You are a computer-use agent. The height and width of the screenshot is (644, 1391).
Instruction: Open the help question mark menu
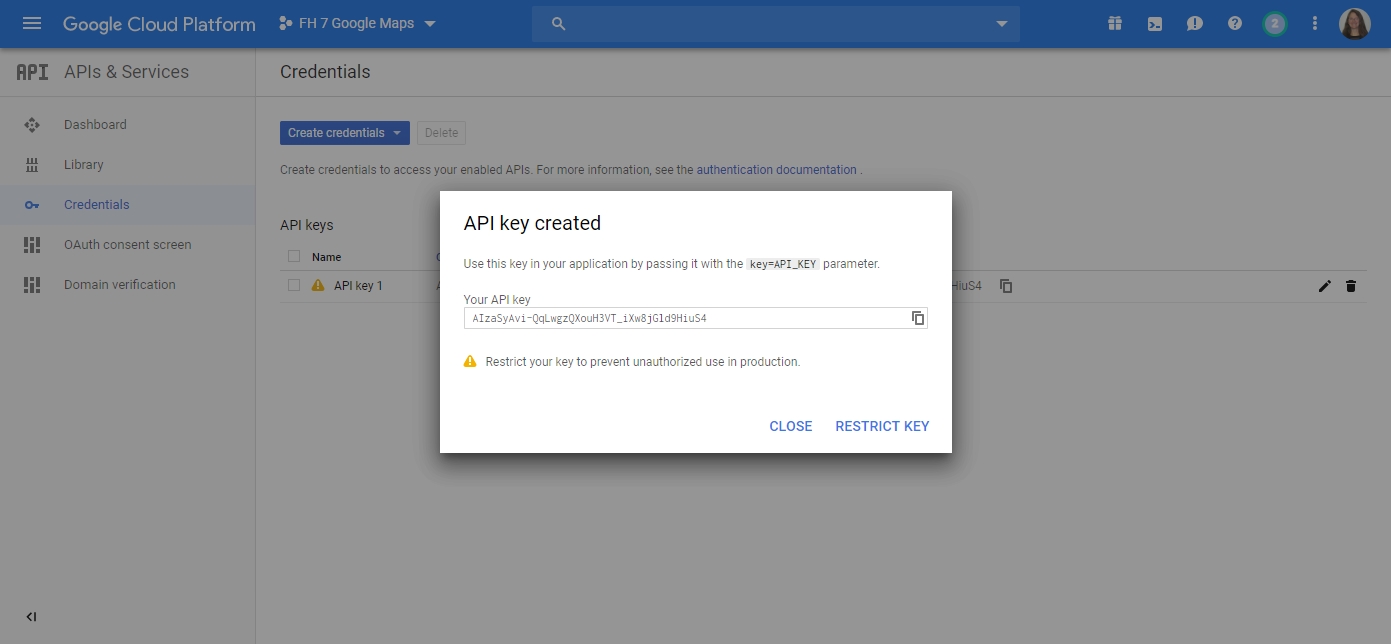tap(1235, 24)
